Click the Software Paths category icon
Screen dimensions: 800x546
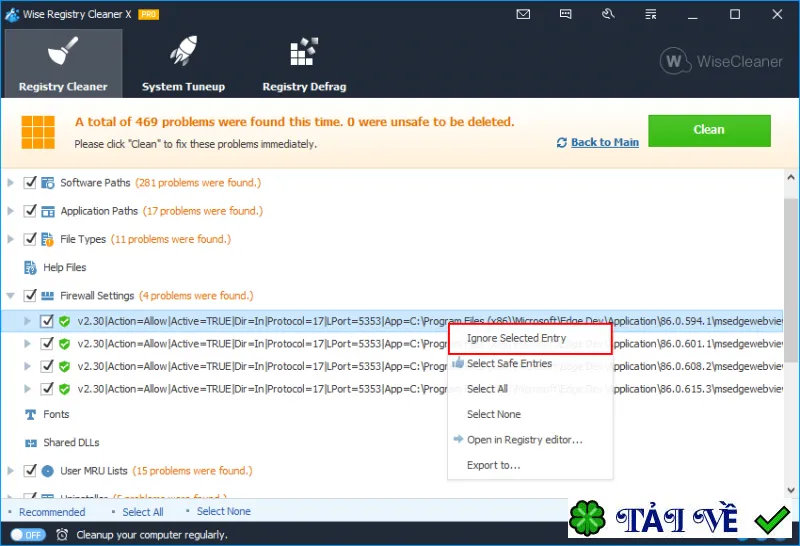(x=47, y=183)
